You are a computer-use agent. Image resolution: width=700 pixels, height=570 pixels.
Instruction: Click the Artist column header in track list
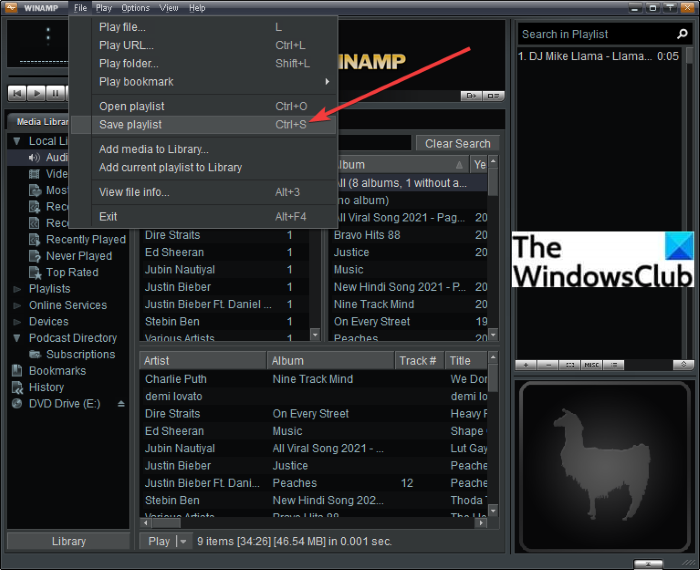[x=203, y=361]
